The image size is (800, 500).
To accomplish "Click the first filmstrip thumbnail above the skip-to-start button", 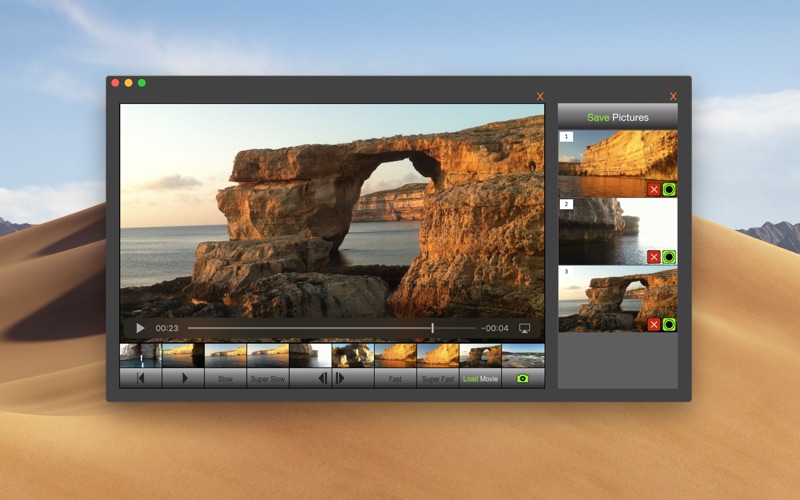I will (141, 355).
